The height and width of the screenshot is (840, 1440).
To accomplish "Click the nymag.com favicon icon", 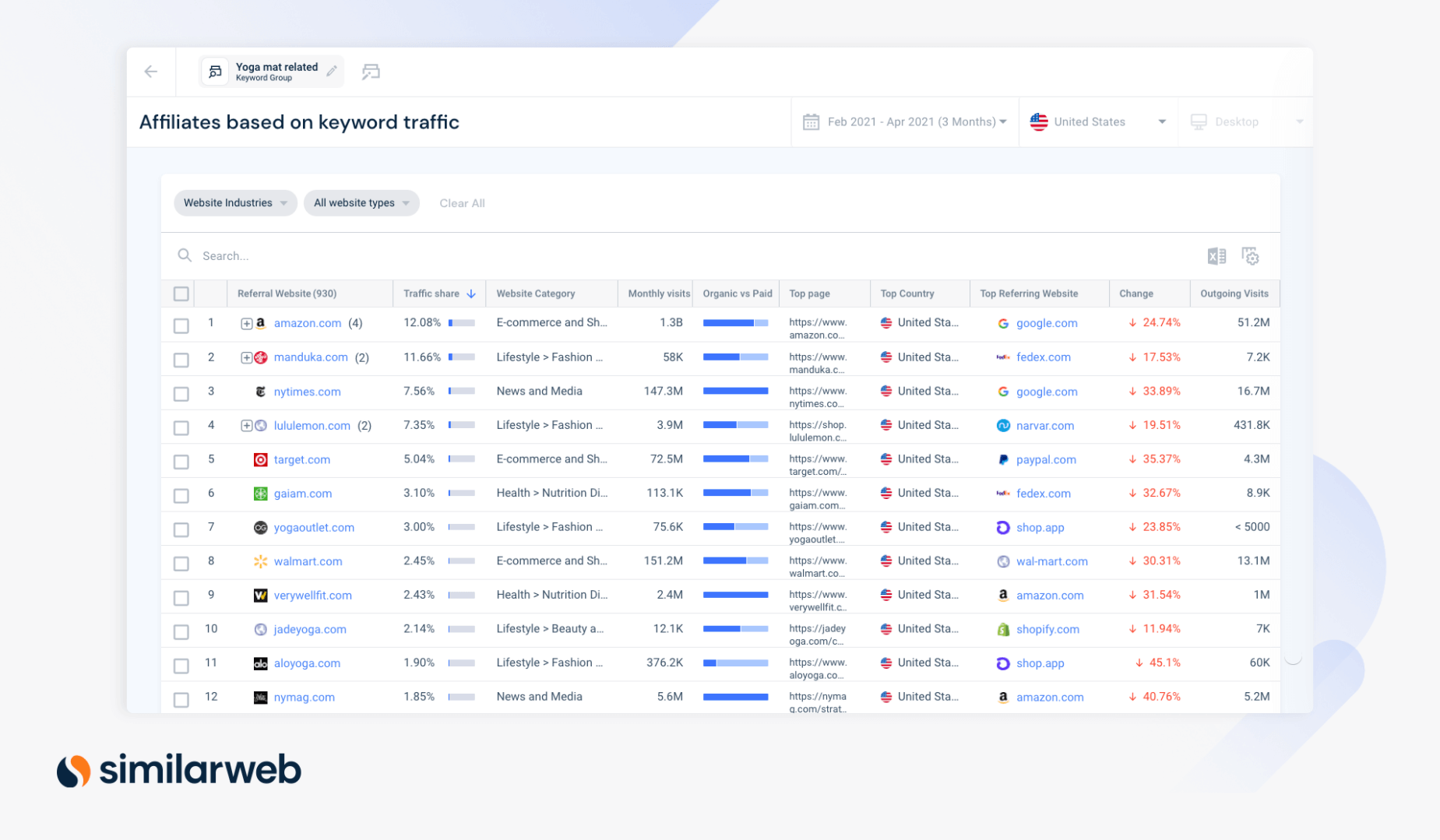I will [x=261, y=698].
